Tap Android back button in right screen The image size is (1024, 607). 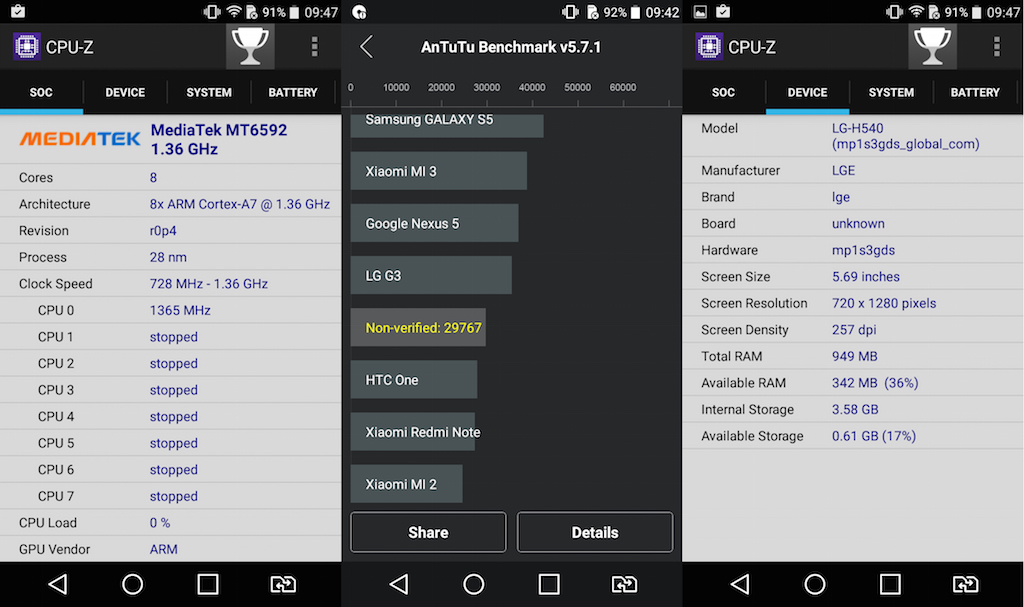click(740, 583)
